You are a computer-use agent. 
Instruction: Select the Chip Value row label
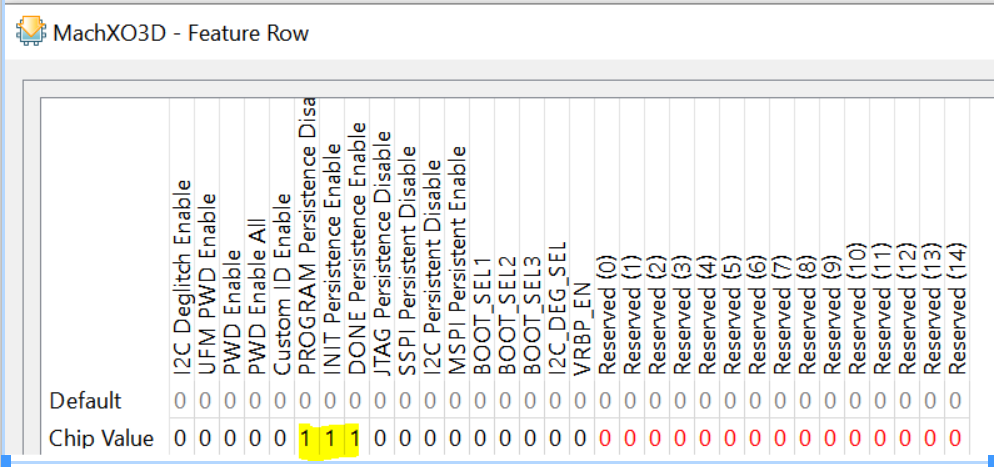tap(101, 438)
